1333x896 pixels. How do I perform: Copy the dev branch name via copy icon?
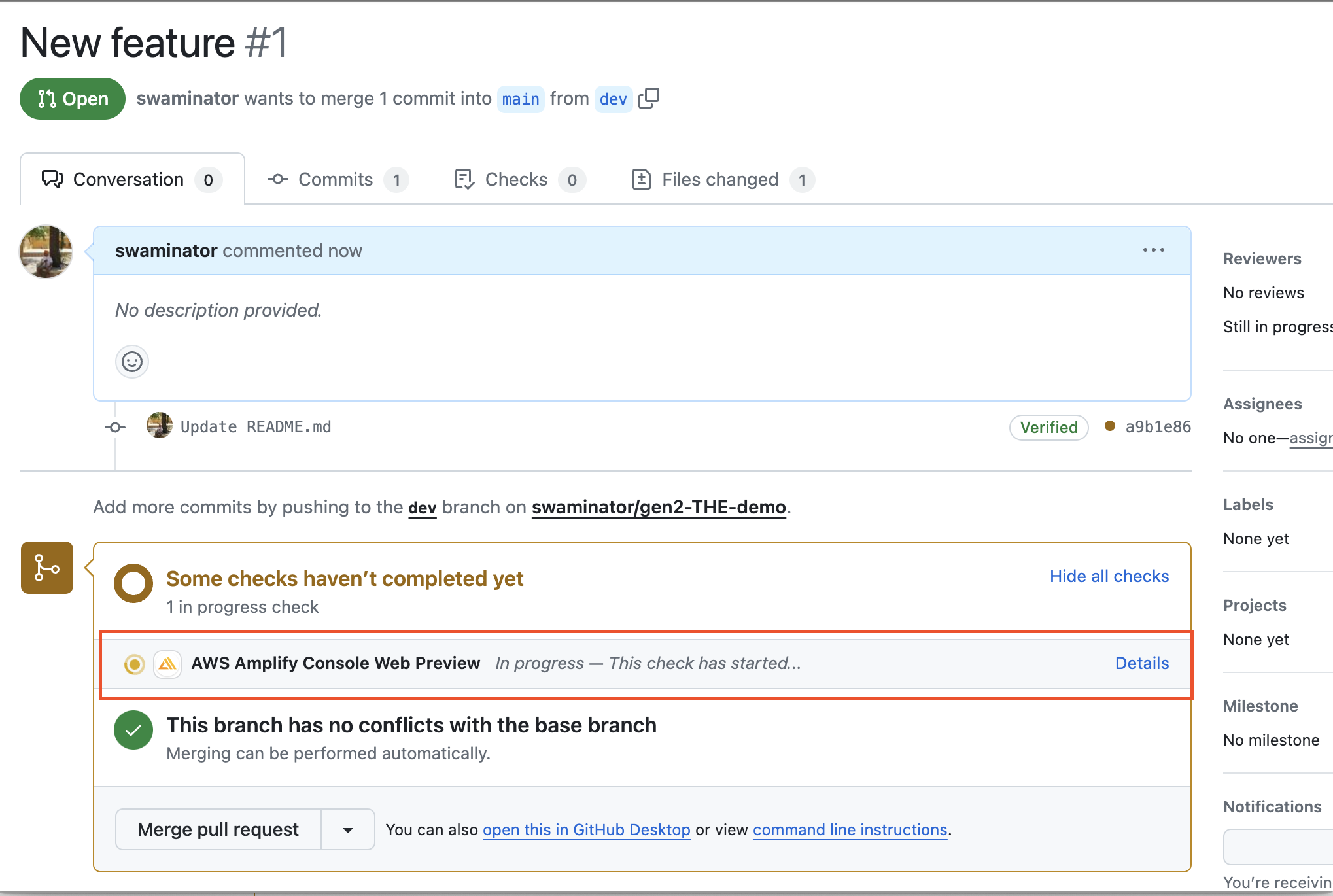point(649,98)
